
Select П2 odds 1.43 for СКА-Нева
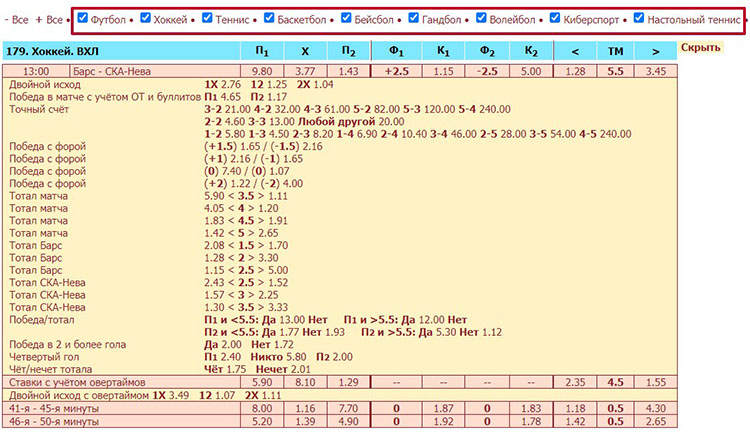point(348,71)
